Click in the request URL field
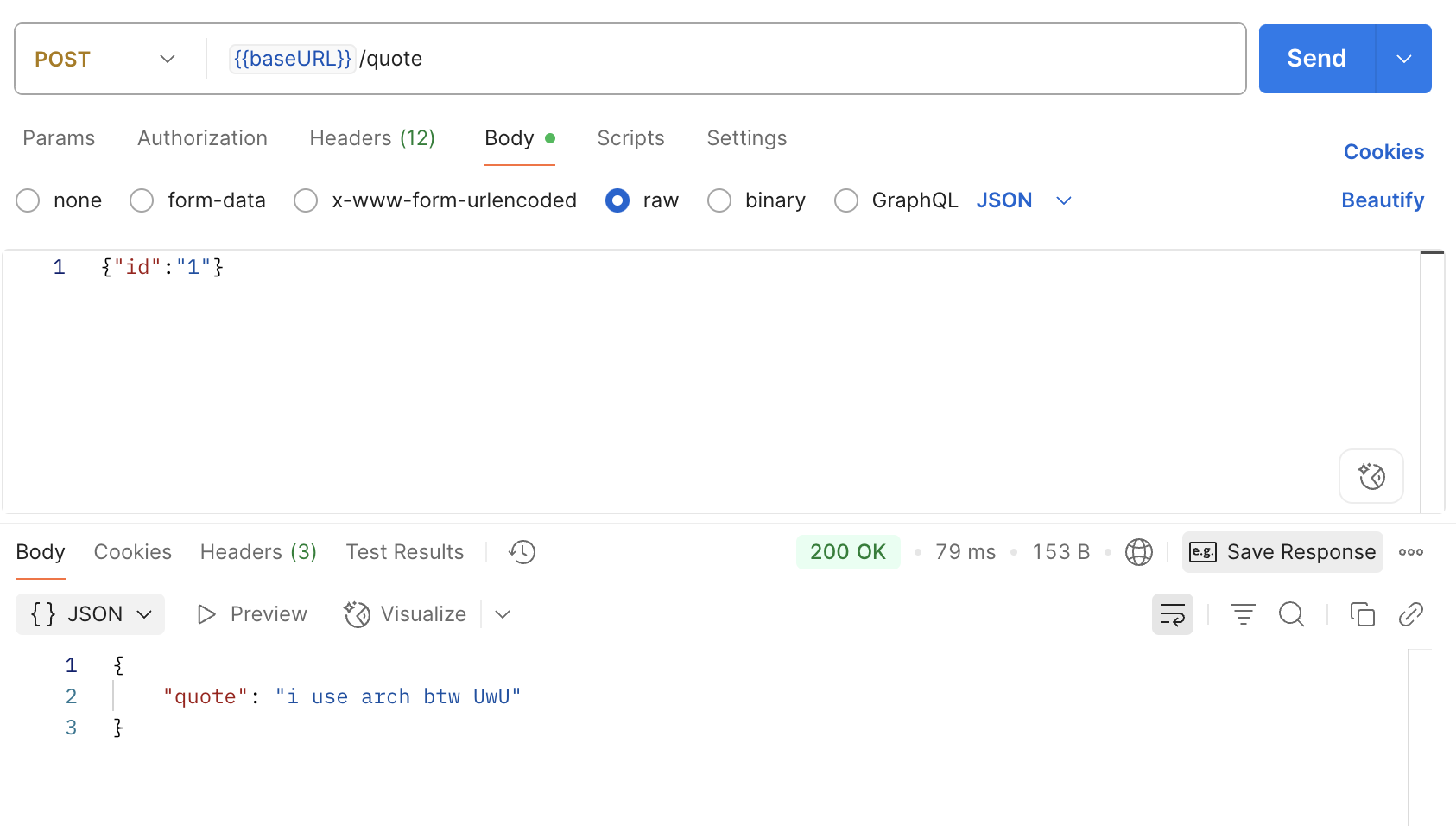 click(x=777, y=59)
